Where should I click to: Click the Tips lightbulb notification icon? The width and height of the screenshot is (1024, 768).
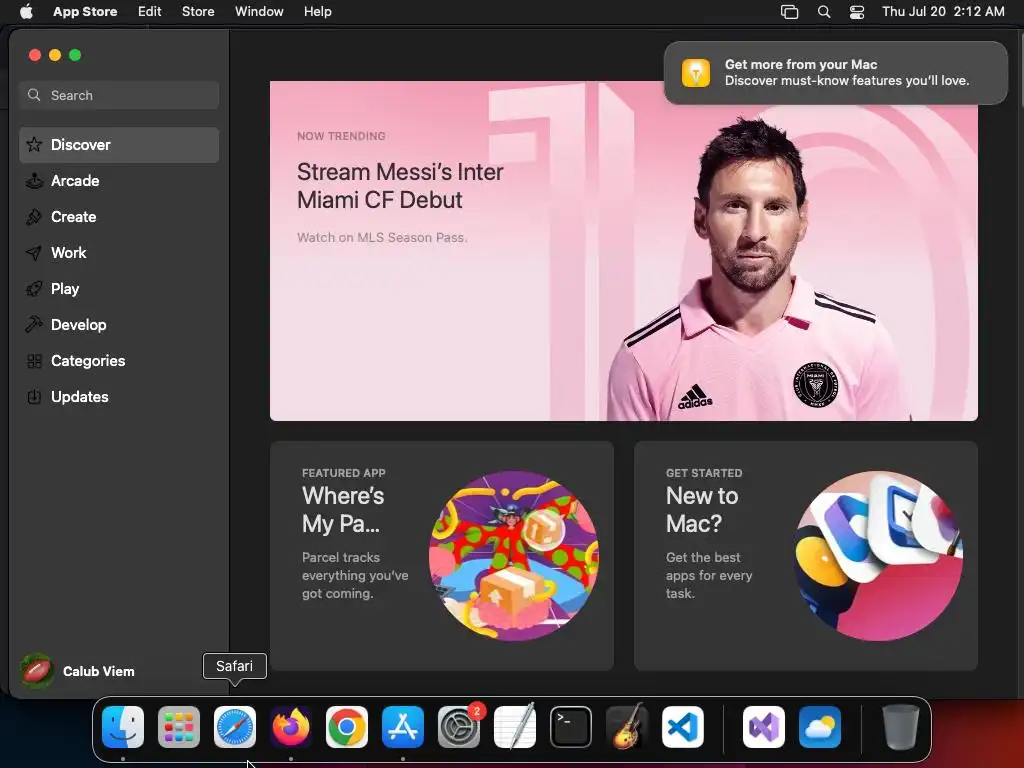point(696,72)
